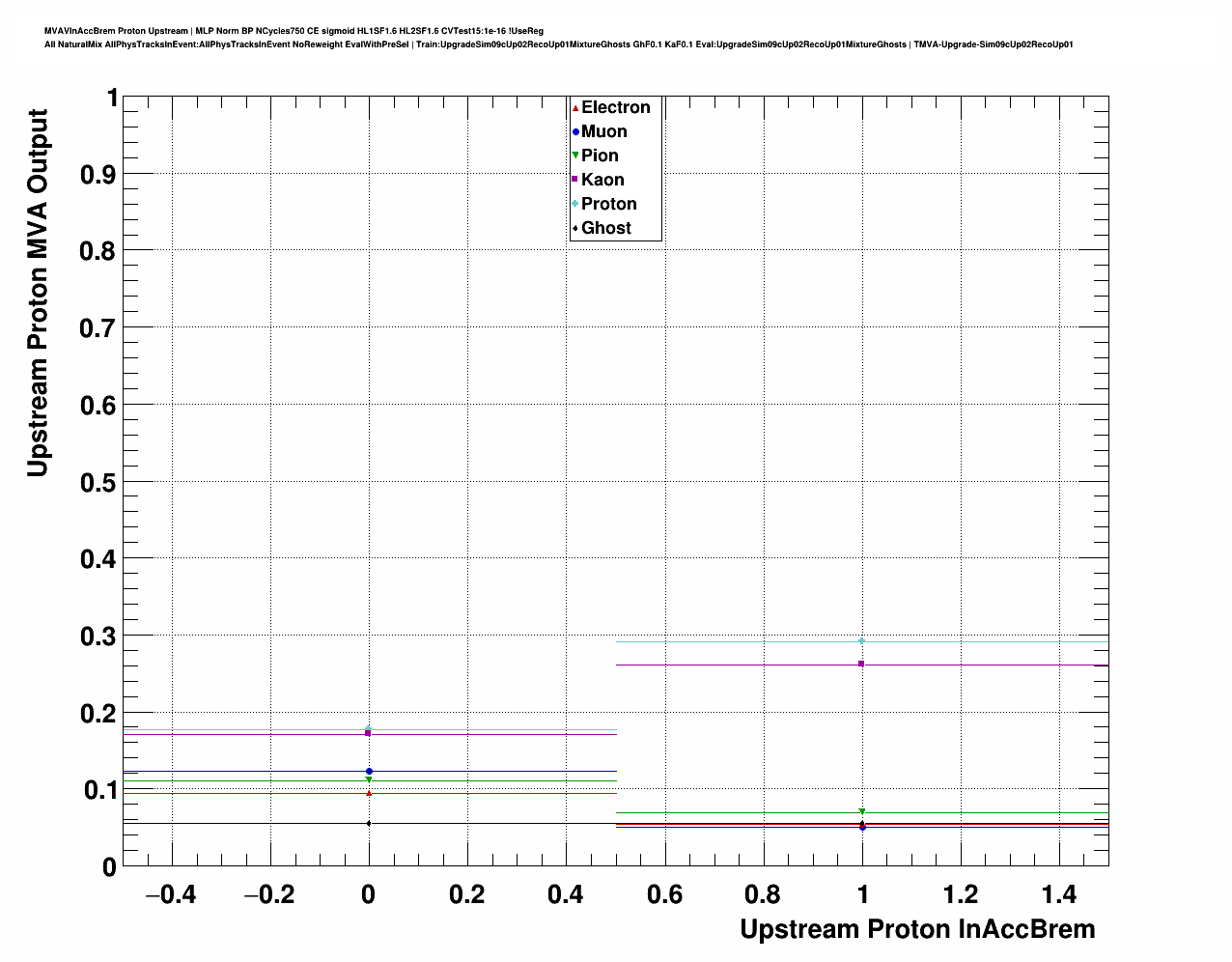Select the Electron legend label
Image resolution: width=1232 pixels, height=962 pixels.
pyautogui.click(x=616, y=107)
